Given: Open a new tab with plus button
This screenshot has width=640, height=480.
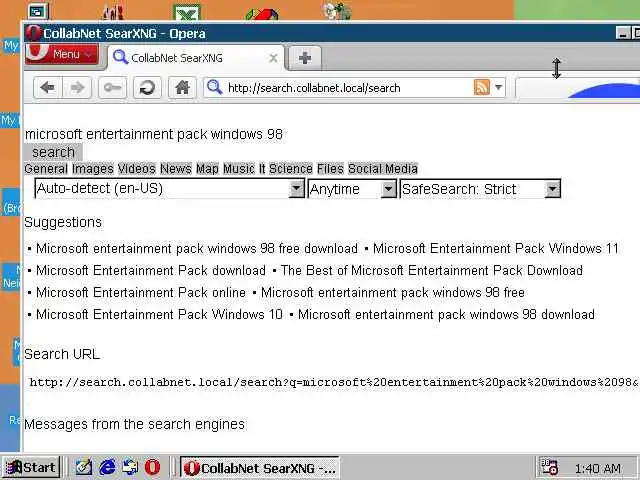Looking at the screenshot, I should [304, 58].
